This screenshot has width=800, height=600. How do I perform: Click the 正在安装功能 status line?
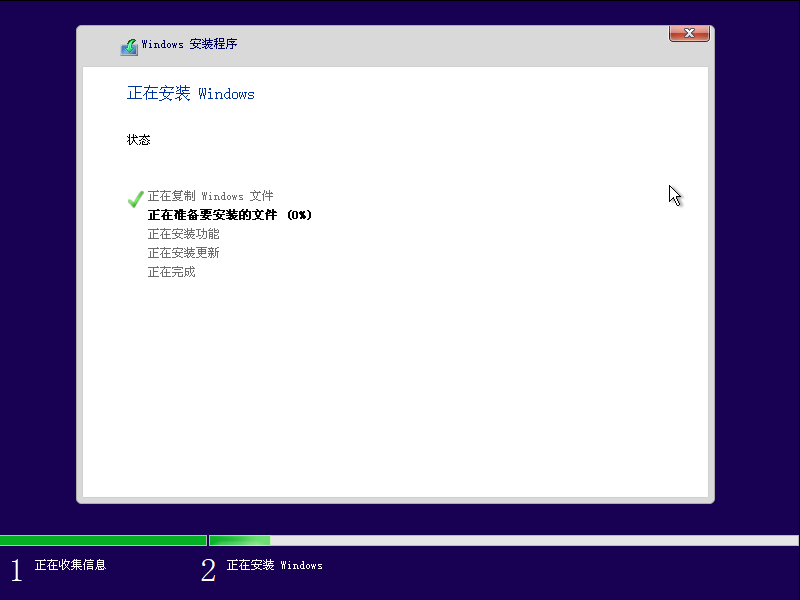click(x=186, y=234)
